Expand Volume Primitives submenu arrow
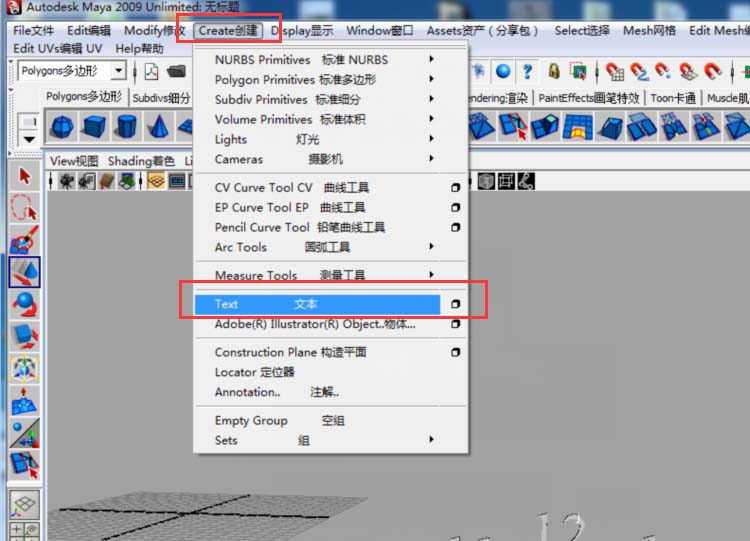Viewport: 750px width, 541px height. tap(431, 118)
